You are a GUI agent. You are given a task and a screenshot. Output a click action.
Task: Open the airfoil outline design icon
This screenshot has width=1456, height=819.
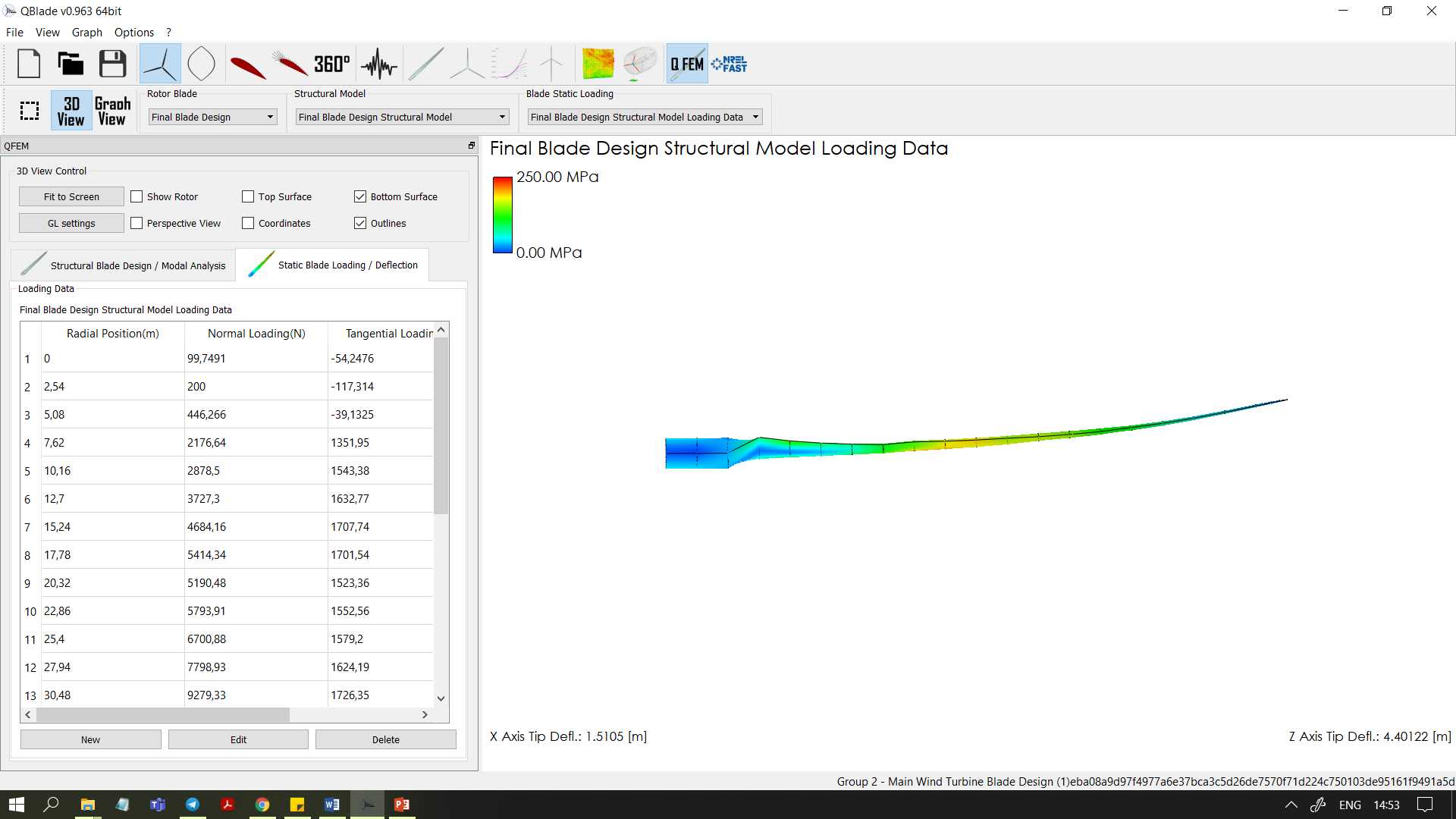click(x=202, y=64)
